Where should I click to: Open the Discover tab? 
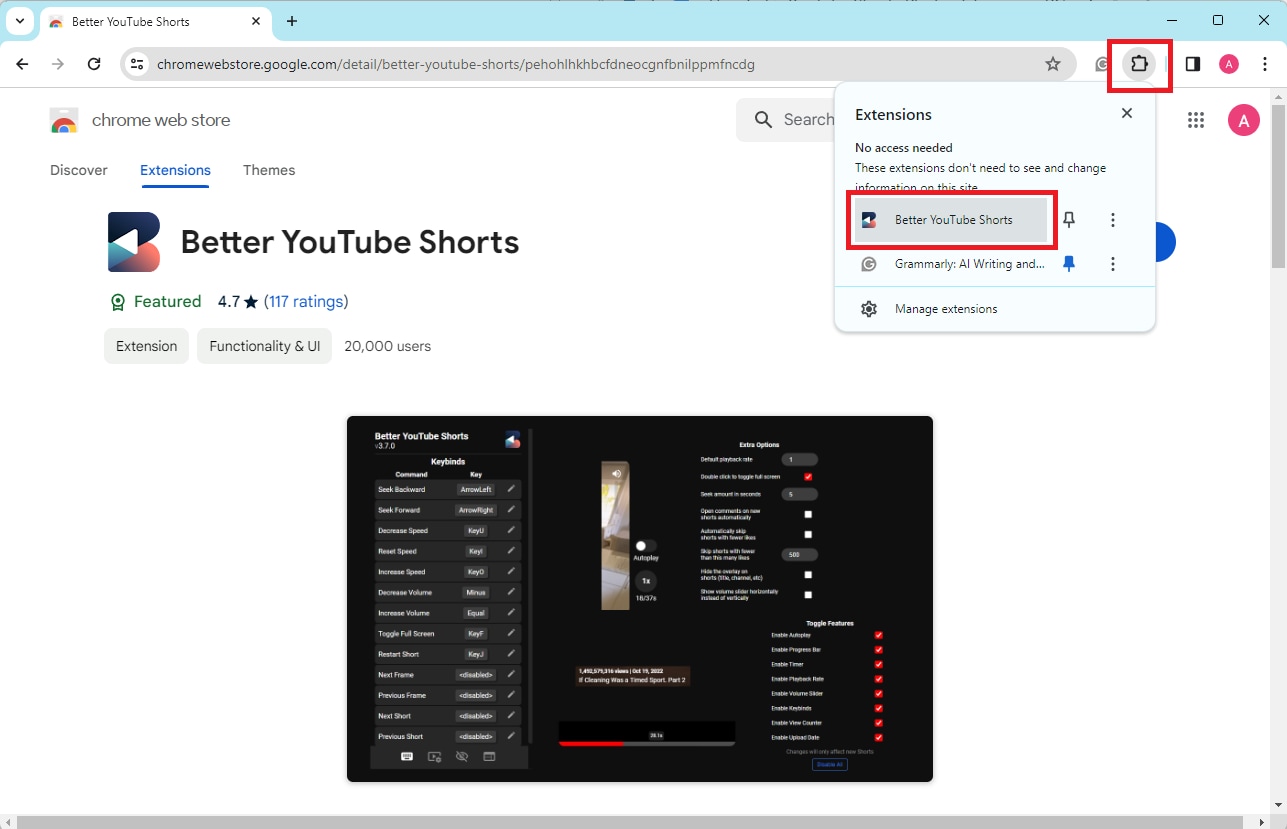click(79, 170)
